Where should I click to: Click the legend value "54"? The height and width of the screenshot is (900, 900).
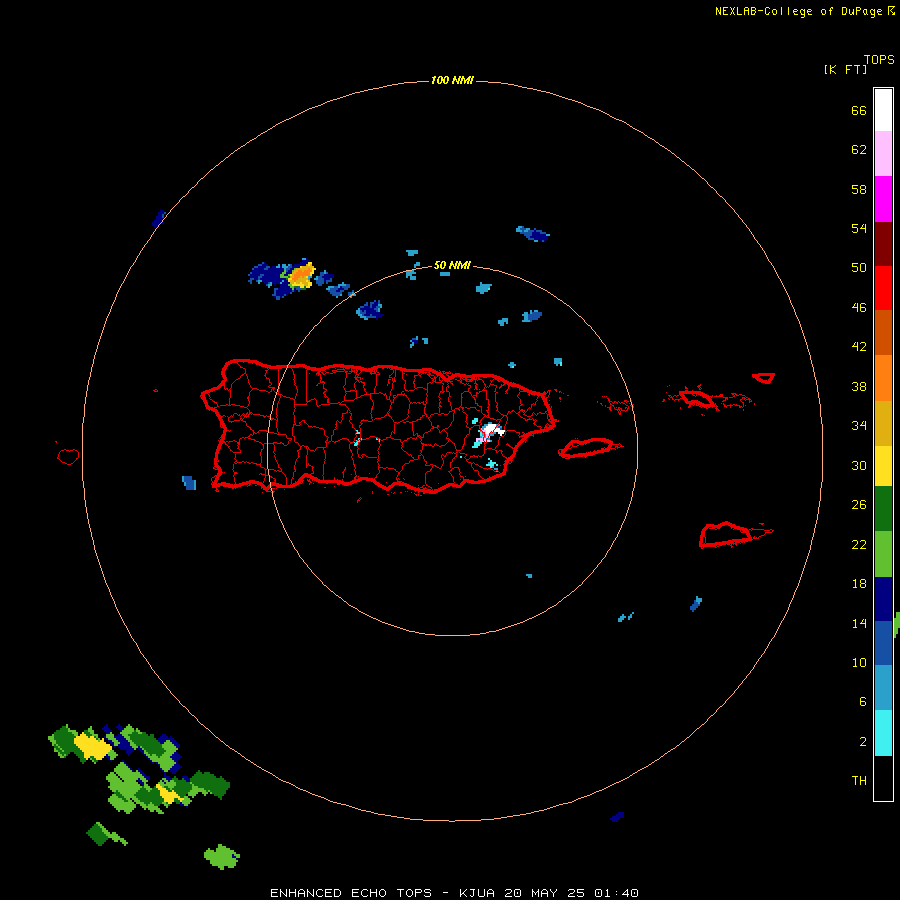pos(859,228)
